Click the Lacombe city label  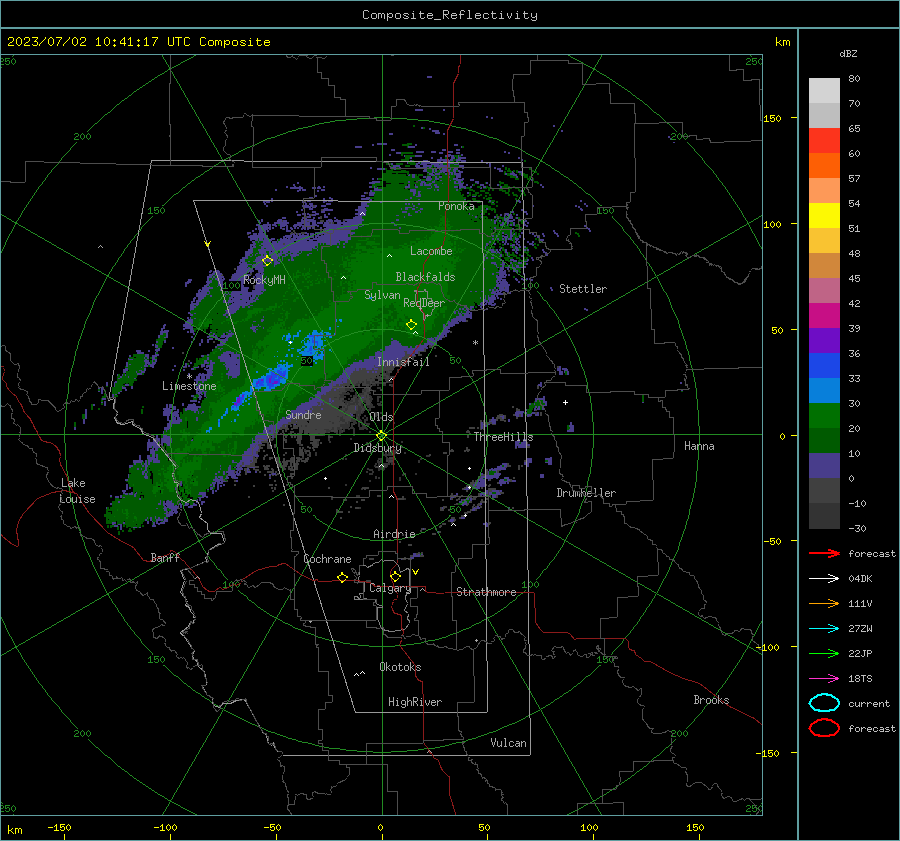point(431,251)
